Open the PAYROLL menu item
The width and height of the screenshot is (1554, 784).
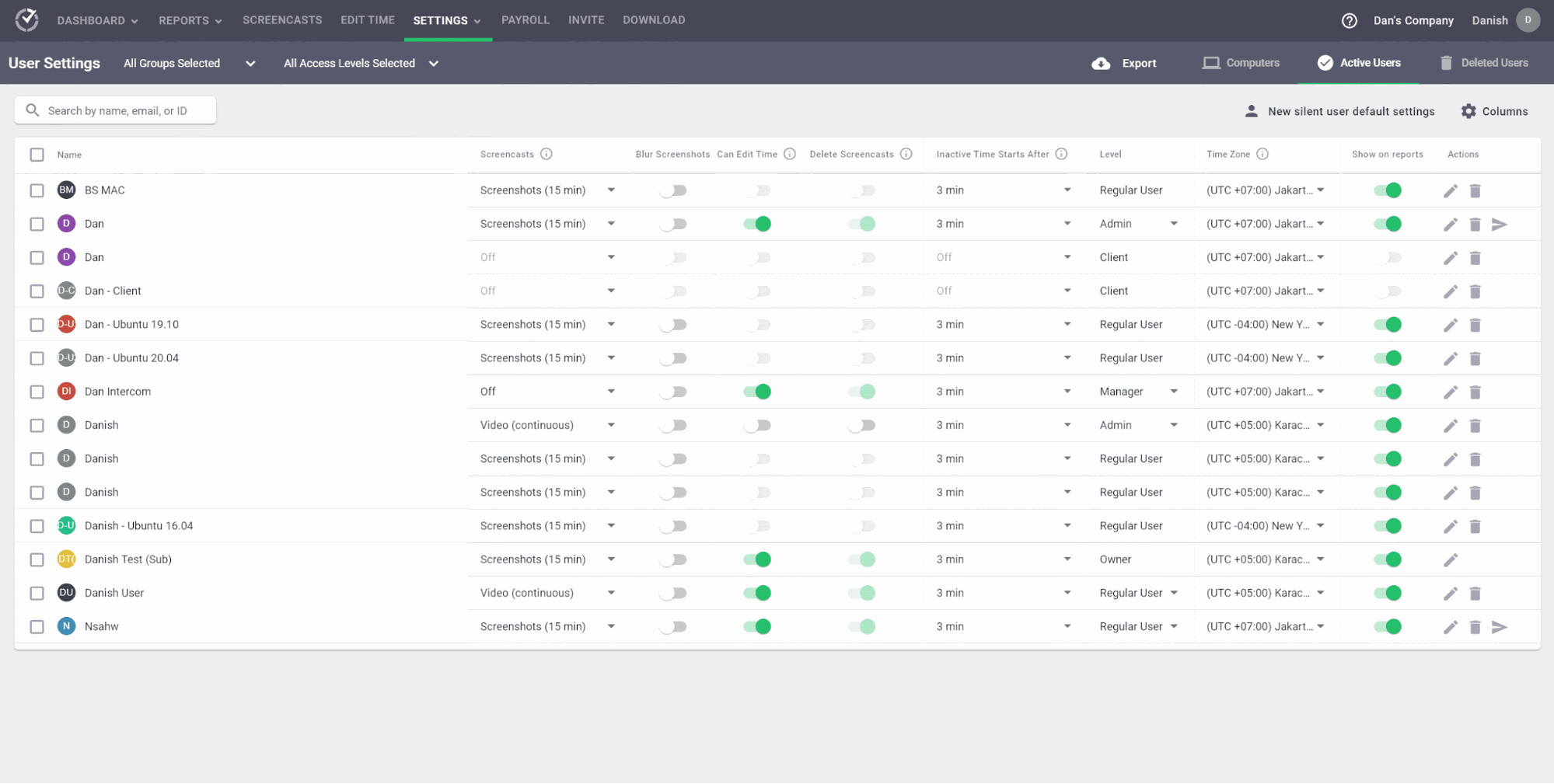point(526,20)
